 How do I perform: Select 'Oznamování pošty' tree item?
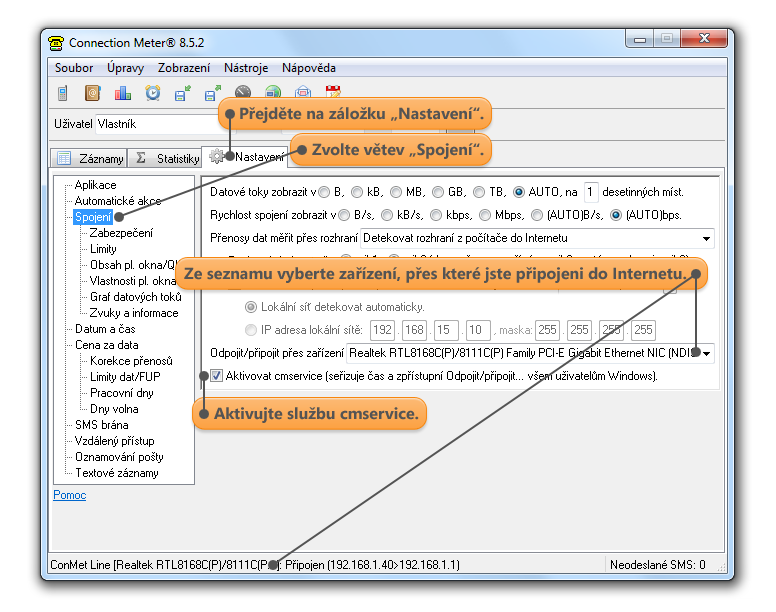(x=119, y=457)
